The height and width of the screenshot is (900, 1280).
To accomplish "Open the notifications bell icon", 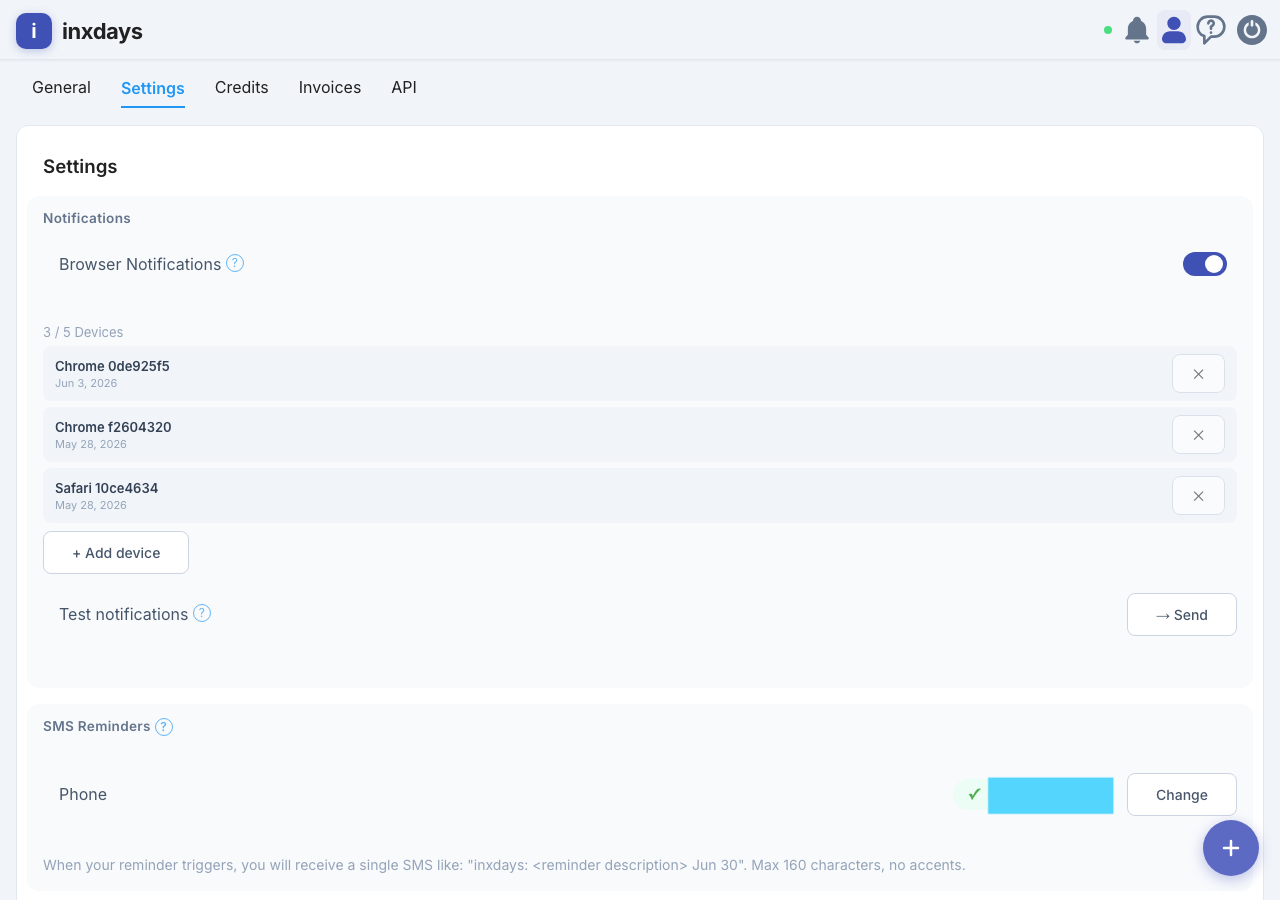I will pos(1136,30).
